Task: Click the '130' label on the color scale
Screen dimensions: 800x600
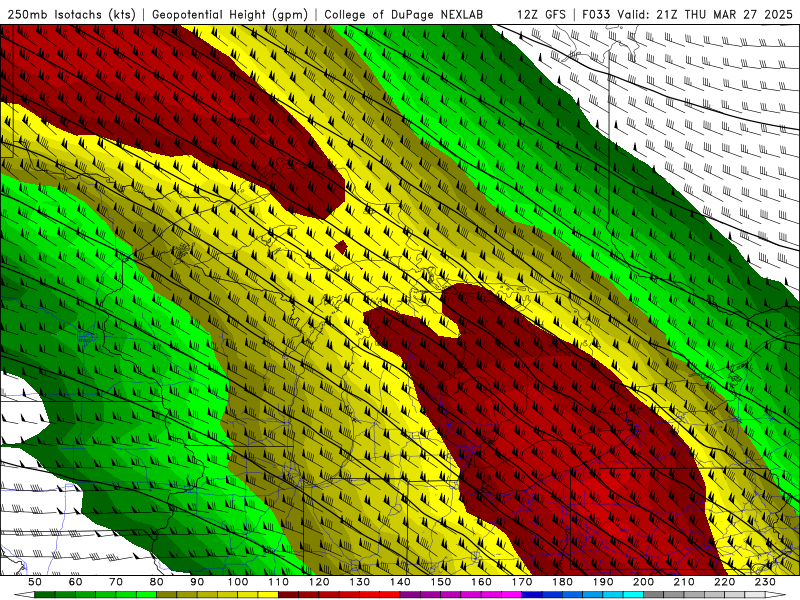Action: [x=359, y=582]
